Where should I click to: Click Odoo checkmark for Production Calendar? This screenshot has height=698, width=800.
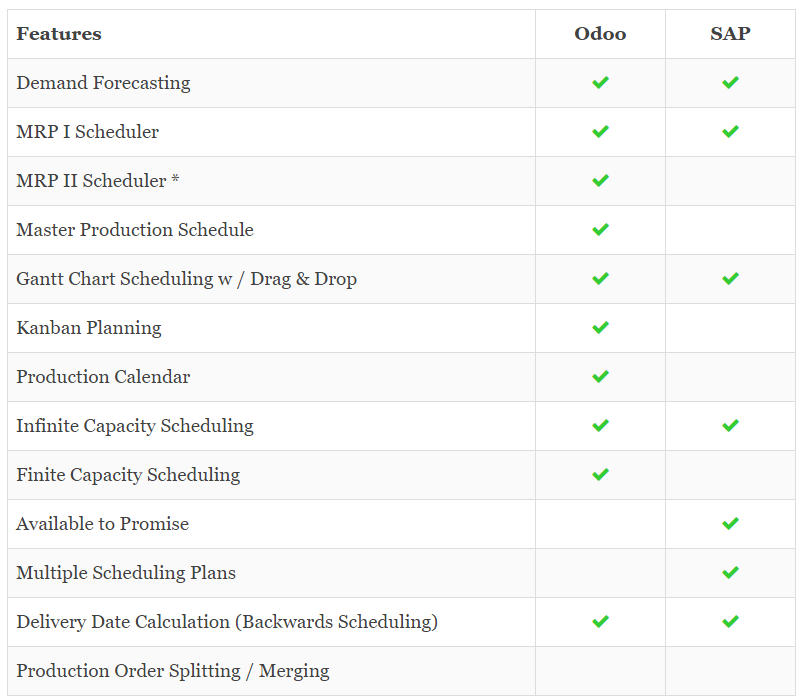click(600, 376)
